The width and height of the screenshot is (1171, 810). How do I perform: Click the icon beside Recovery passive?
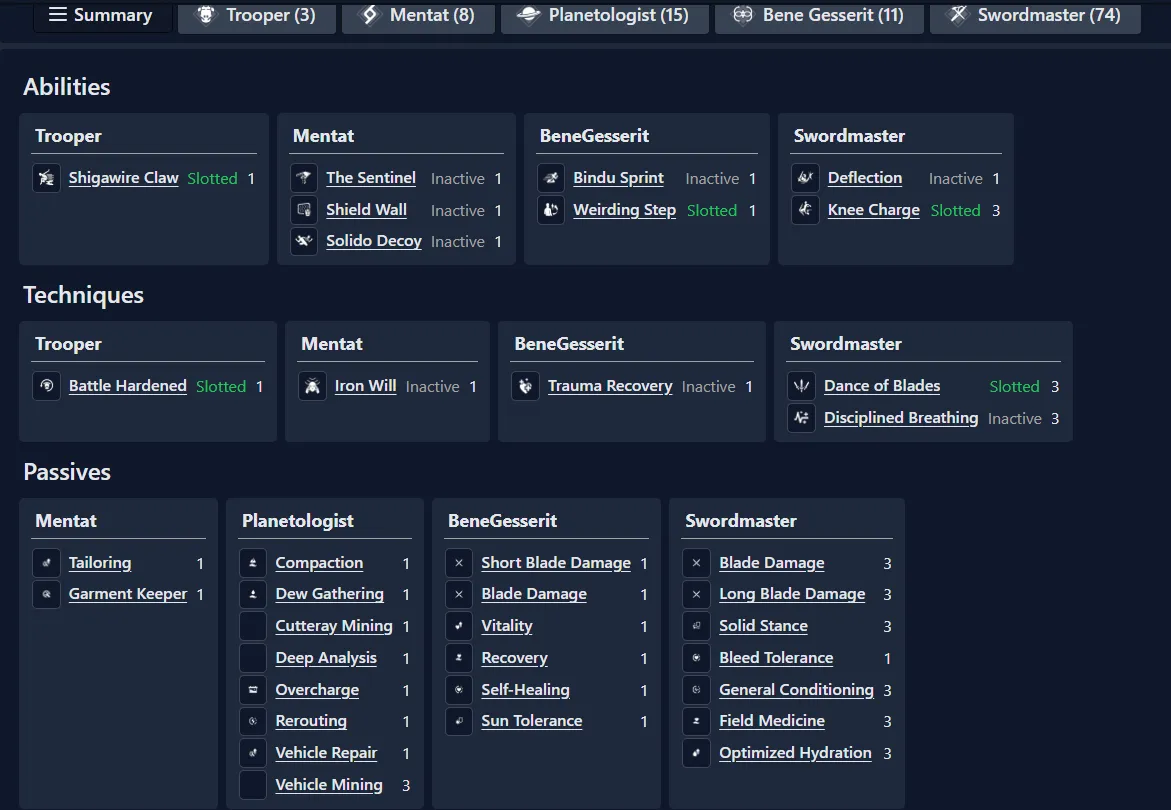pos(459,658)
